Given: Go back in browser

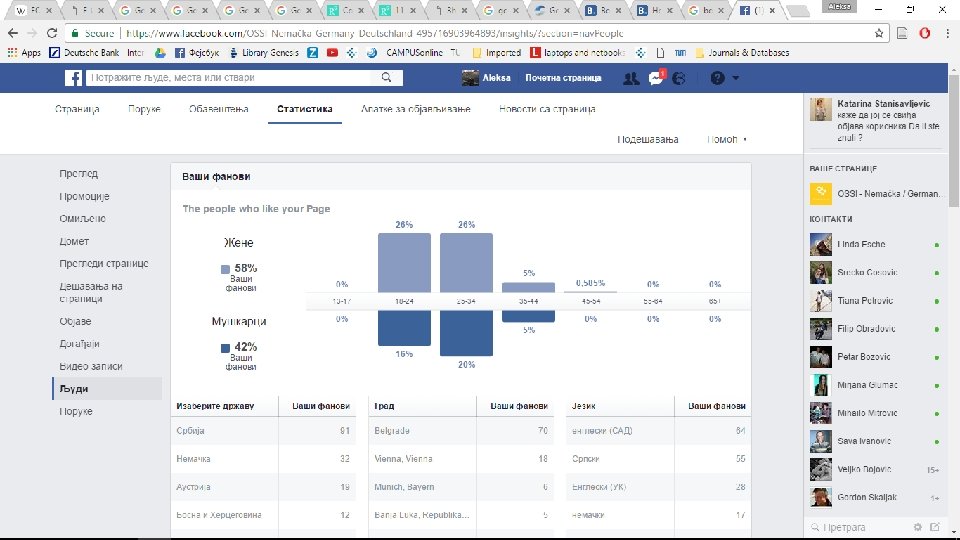Looking at the screenshot, I should tap(13, 33).
